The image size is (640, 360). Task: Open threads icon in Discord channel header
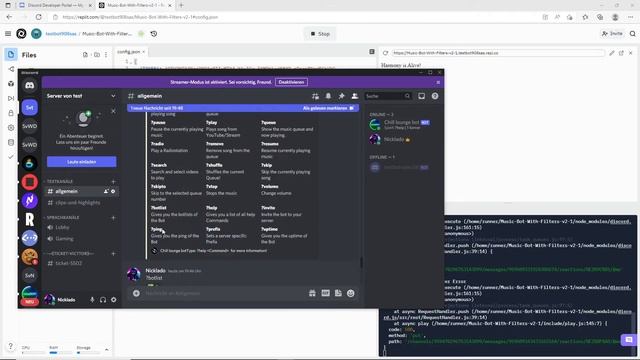pyautogui.click(x=315, y=96)
